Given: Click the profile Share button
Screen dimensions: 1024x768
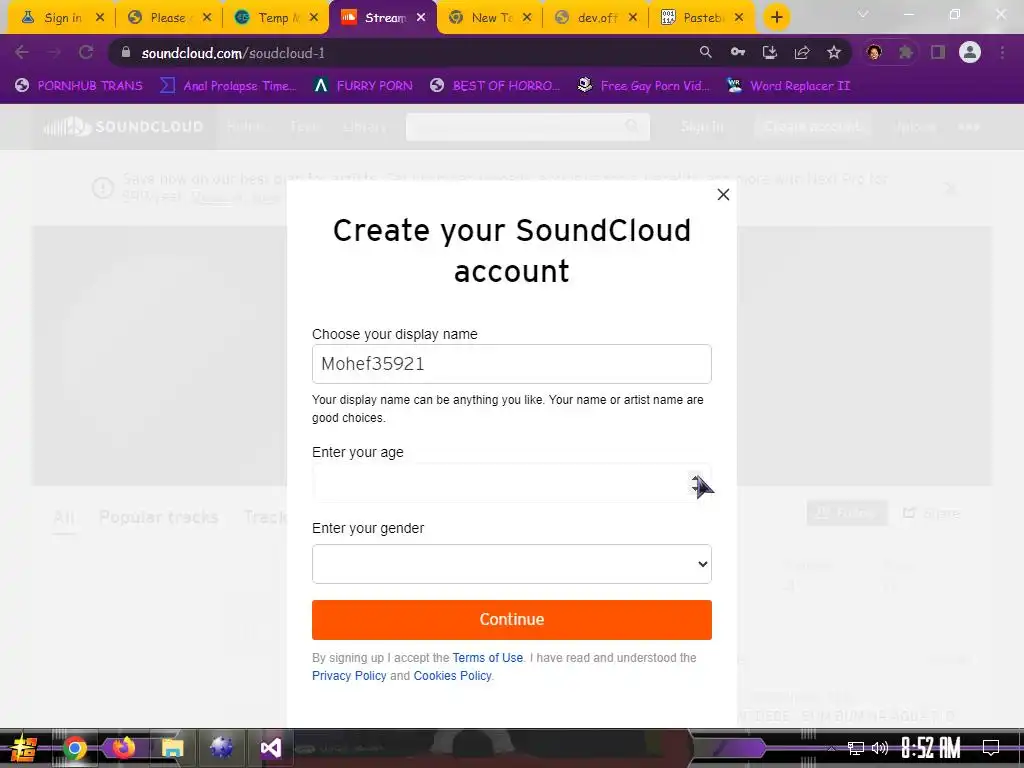Looking at the screenshot, I should 931,513.
